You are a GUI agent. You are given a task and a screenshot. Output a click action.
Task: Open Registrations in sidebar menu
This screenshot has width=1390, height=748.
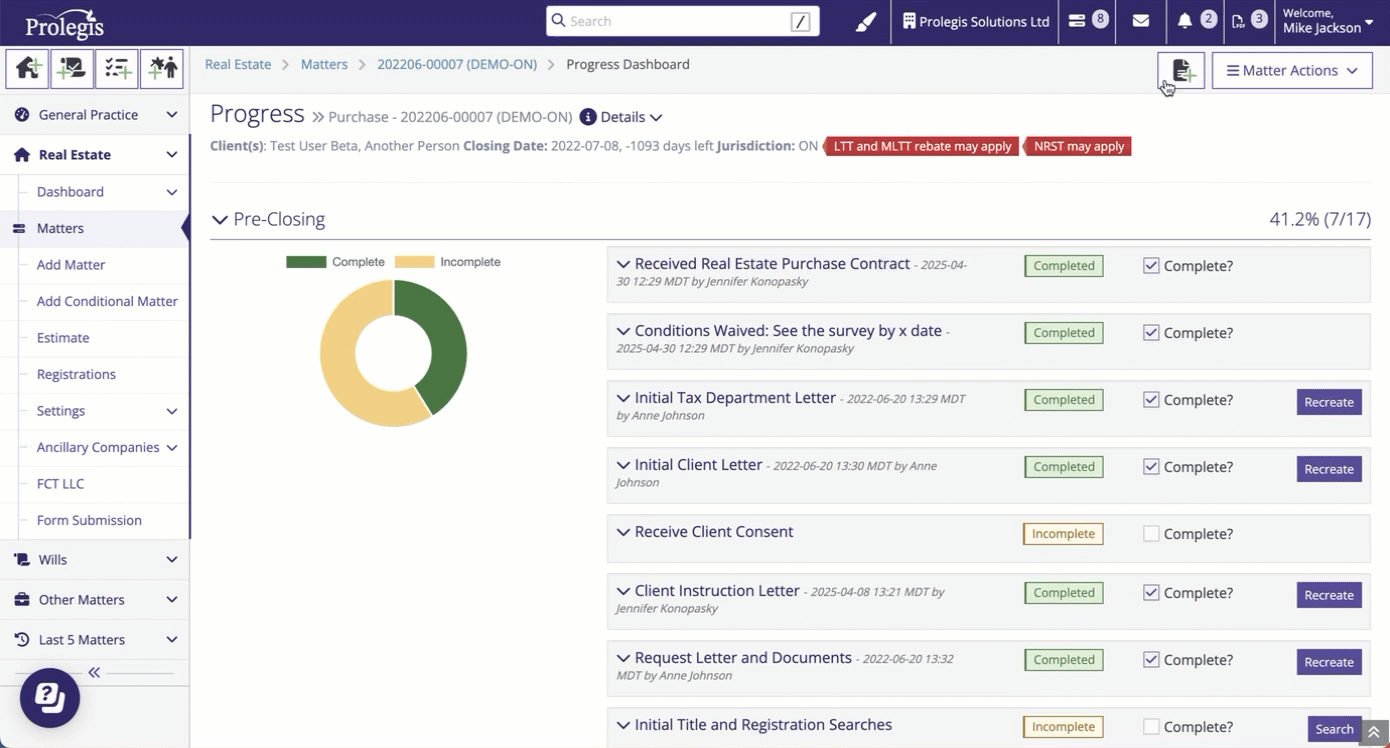pyautogui.click(x=76, y=374)
